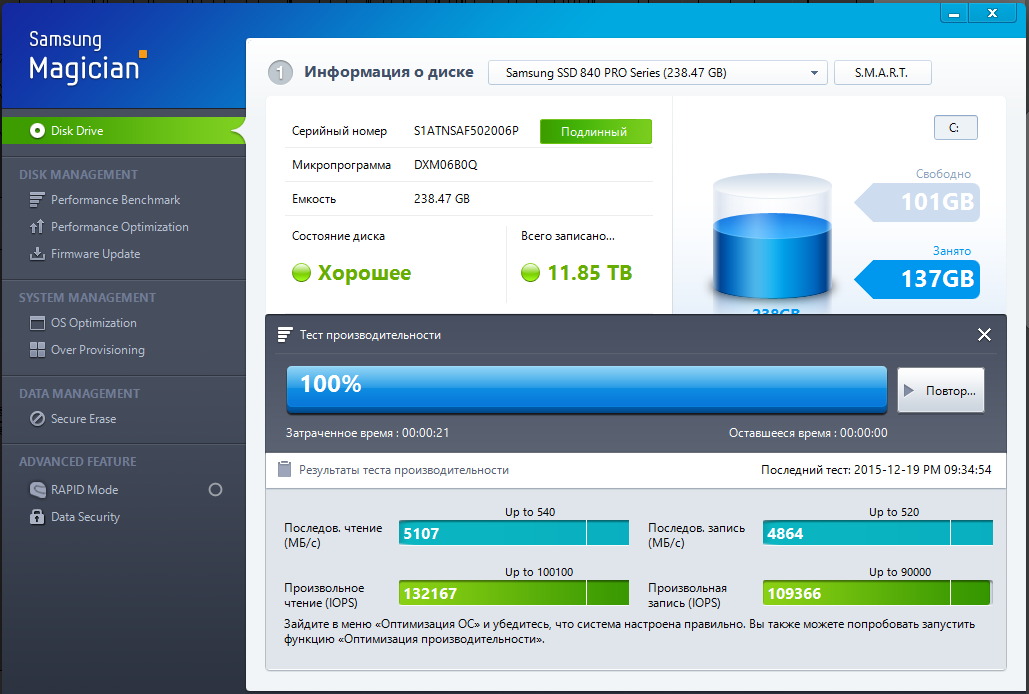The height and width of the screenshot is (694, 1029).
Task: Click the Over Provisioning grid icon
Action: [x=37, y=350]
